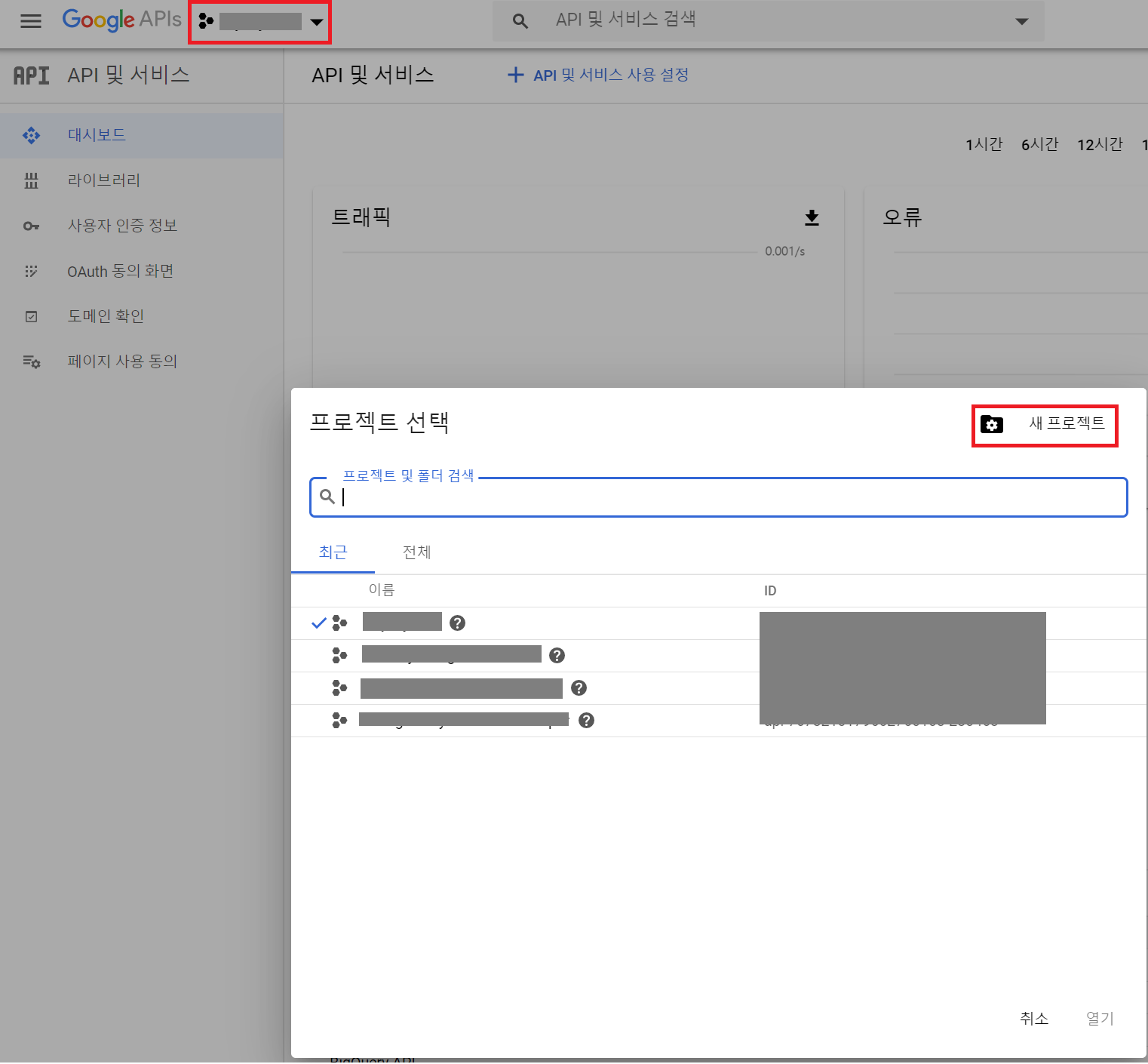Click the credentials key icon
Screen dimensions: 1148x1064
(31, 226)
